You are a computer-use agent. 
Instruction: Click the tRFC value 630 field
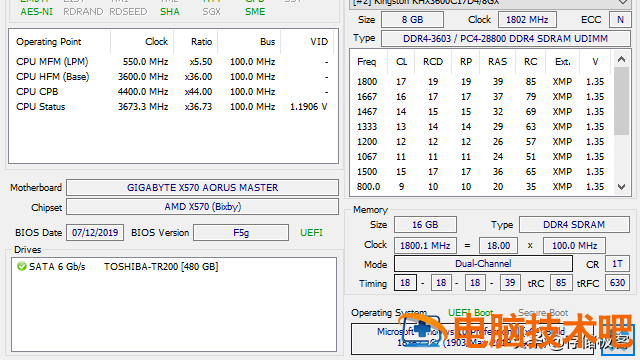(x=617, y=283)
